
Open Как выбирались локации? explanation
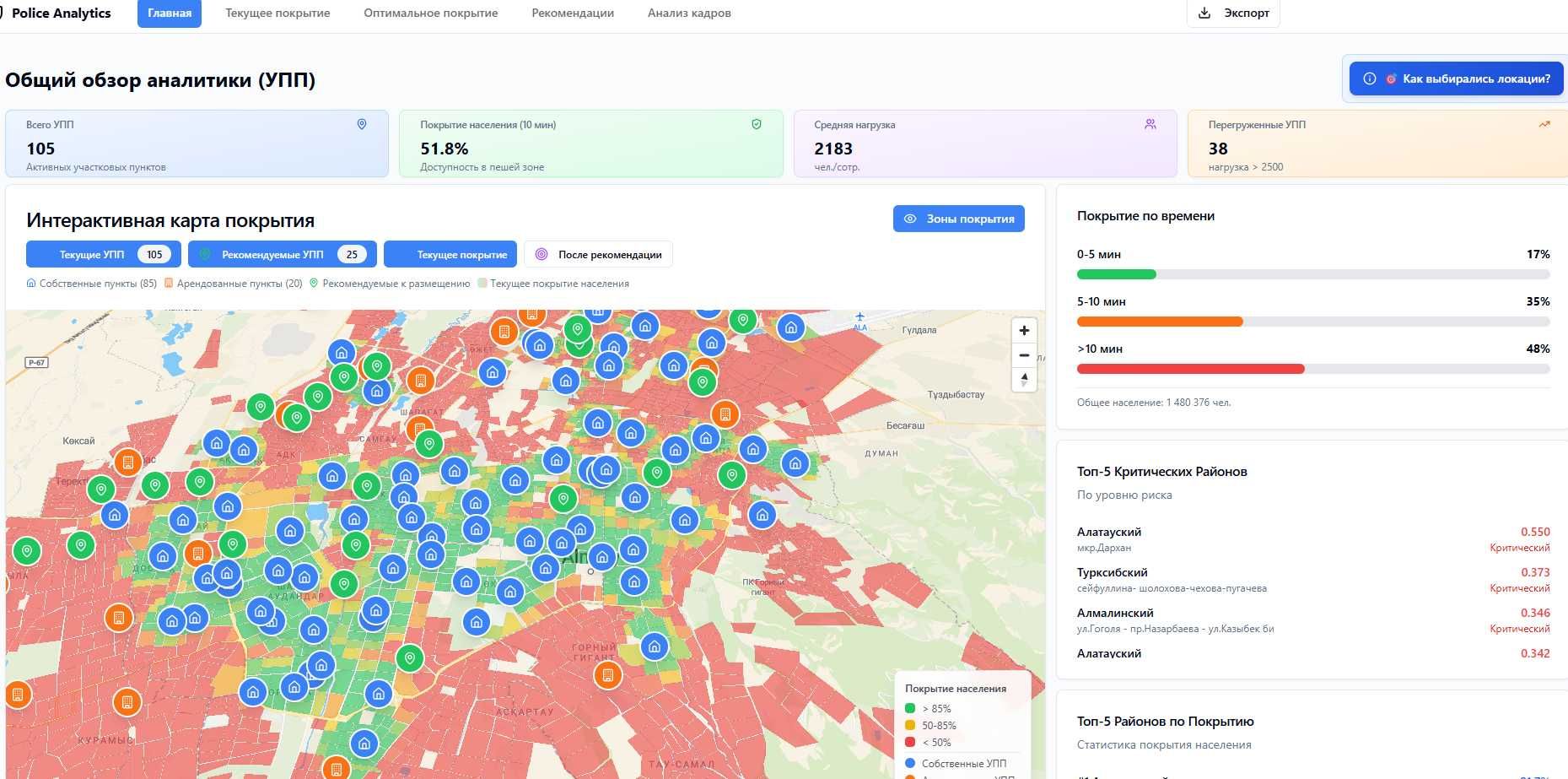tap(1456, 78)
